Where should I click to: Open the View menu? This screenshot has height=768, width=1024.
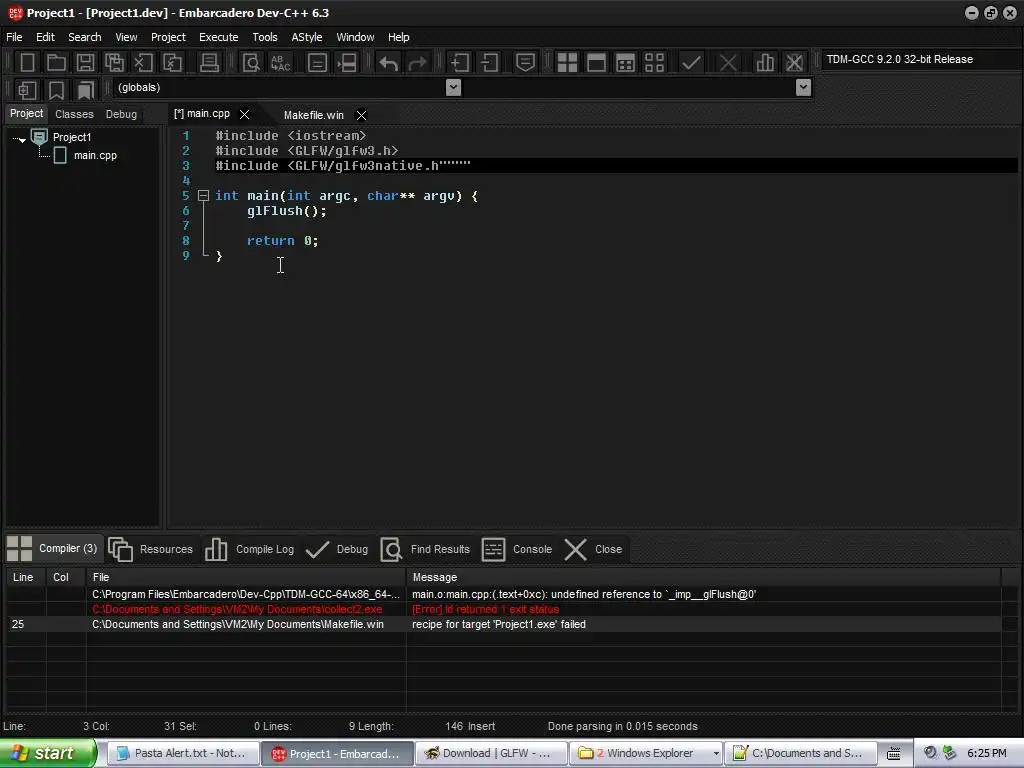pos(126,37)
